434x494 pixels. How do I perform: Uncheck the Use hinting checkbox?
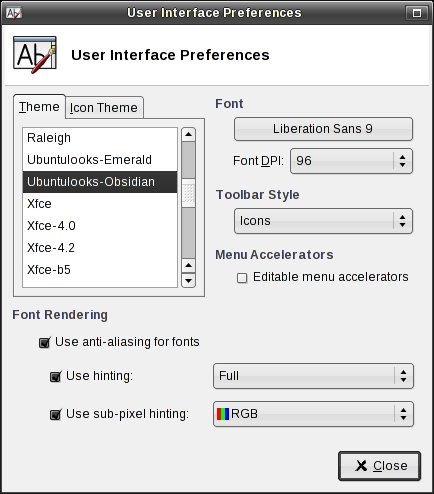point(55,376)
